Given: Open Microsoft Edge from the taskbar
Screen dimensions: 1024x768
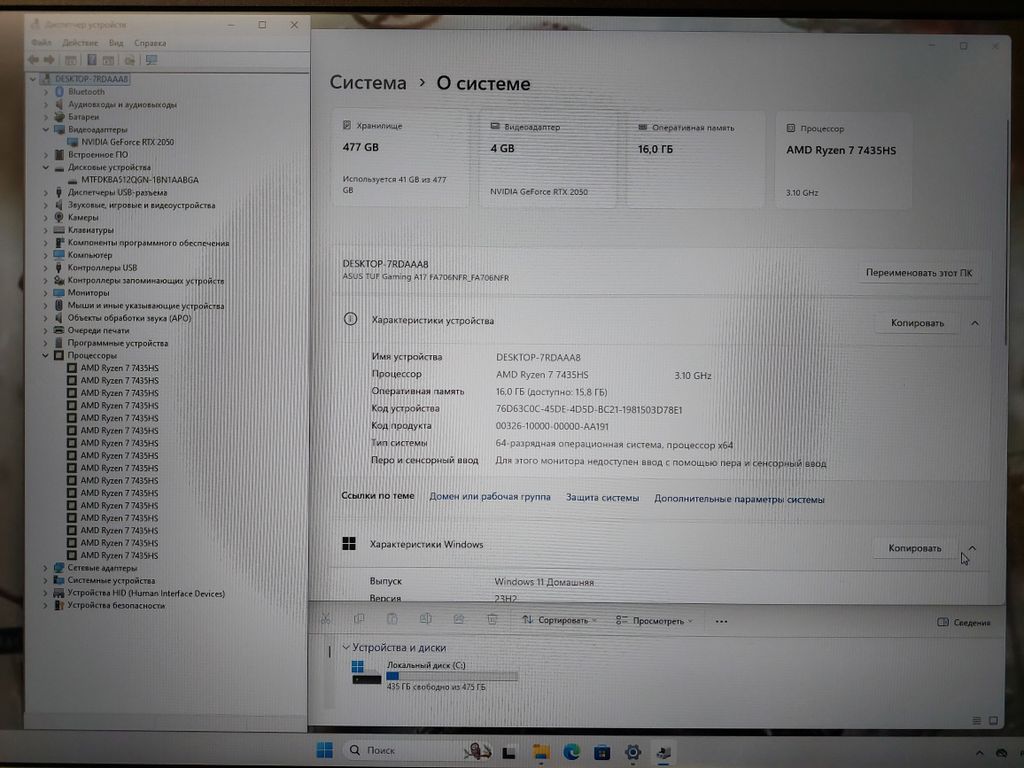Looking at the screenshot, I should pyautogui.click(x=571, y=751).
